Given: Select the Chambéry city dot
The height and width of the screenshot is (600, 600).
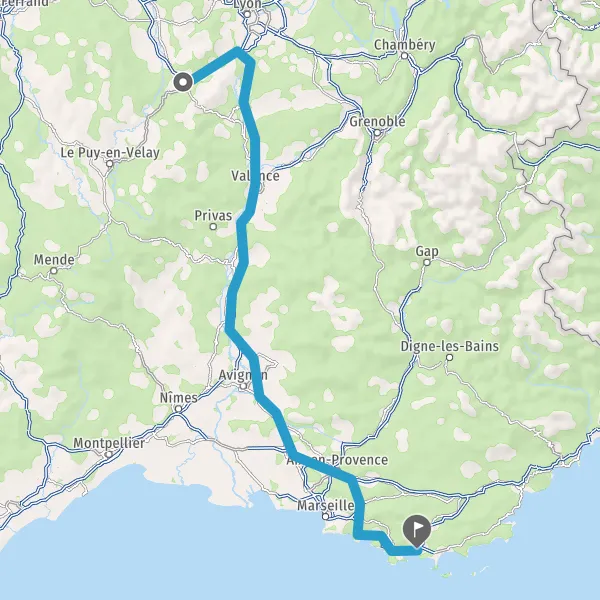Looking at the screenshot, I should (405, 56).
